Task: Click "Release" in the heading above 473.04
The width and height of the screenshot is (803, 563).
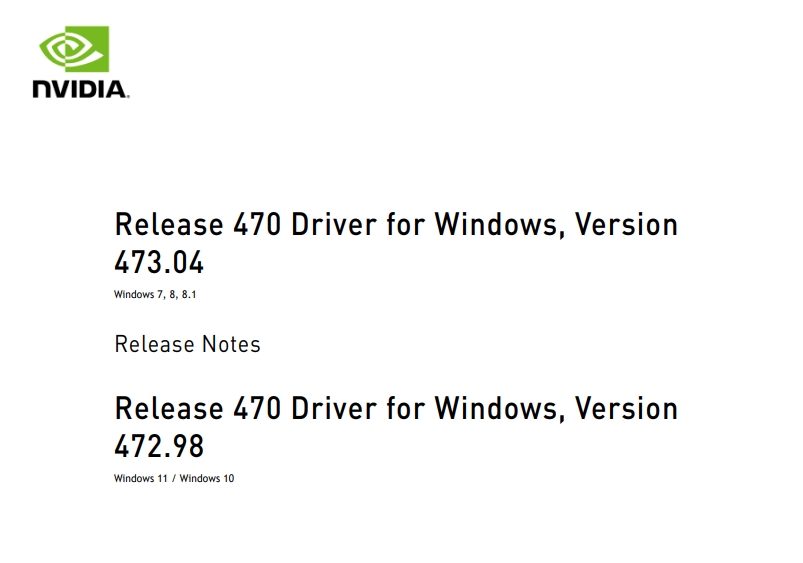Action: pyautogui.click(x=169, y=224)
